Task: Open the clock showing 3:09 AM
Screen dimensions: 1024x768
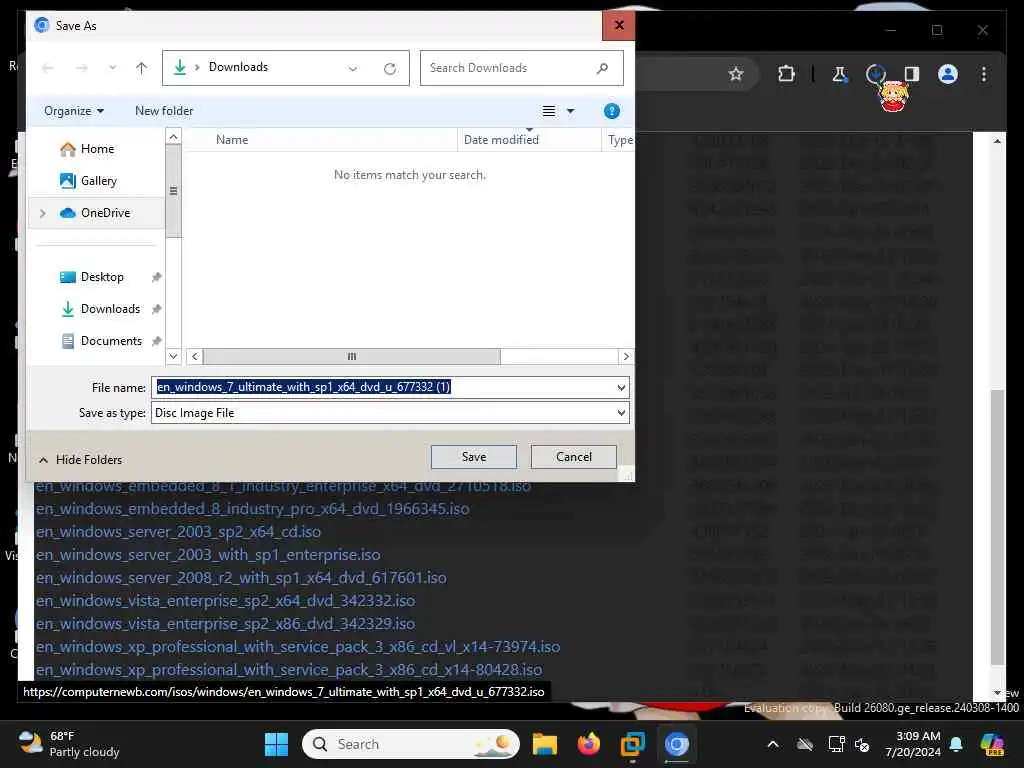Action: pos(913,744)
